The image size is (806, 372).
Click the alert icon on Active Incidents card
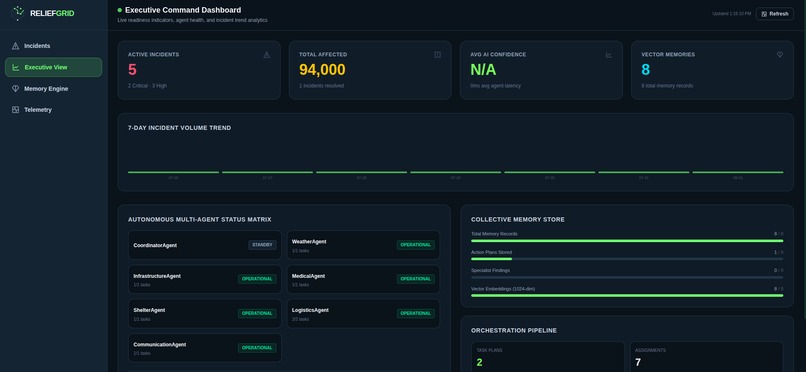[266, 54]
